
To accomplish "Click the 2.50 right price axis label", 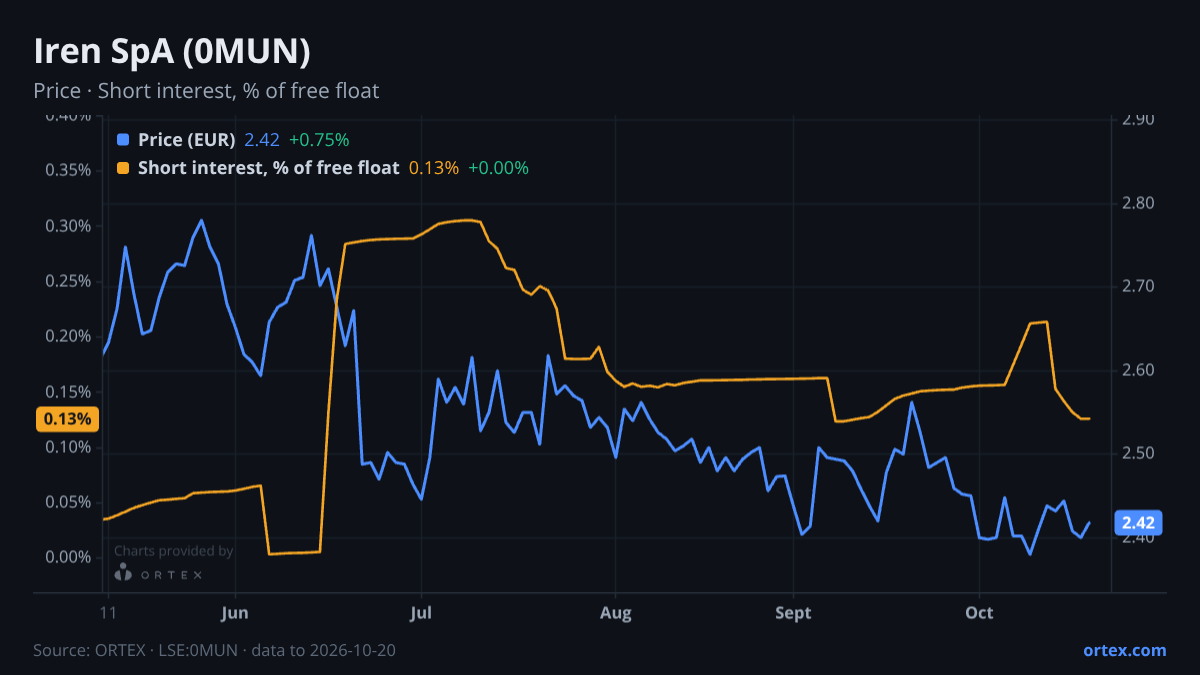I will [x=1139, y=454].
